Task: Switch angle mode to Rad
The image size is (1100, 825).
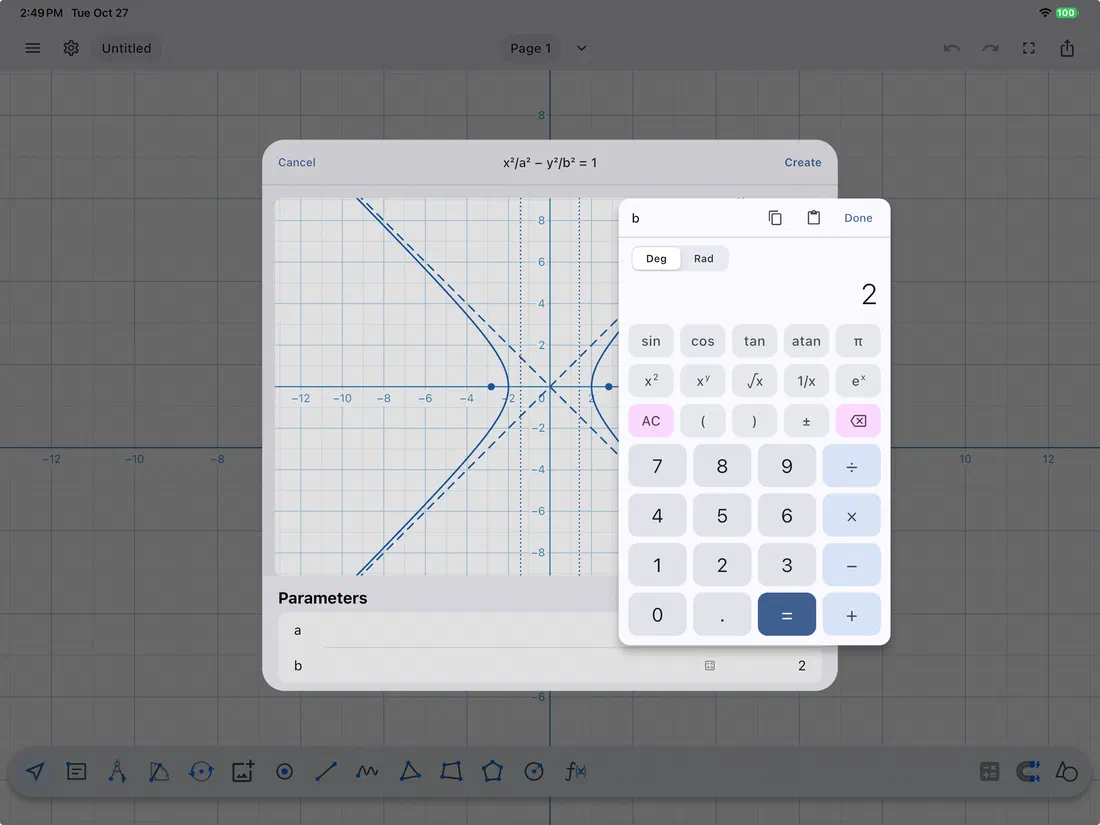Action: point(704,259)
